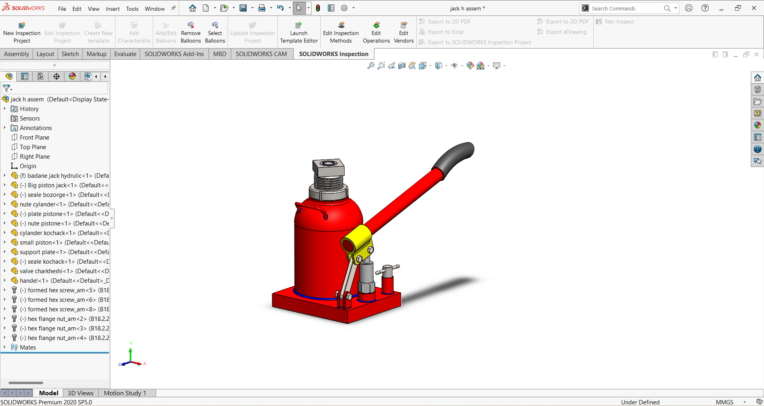Expand the small piston<1> component
The width and height of the screenshot is (764, 406).
5,242
